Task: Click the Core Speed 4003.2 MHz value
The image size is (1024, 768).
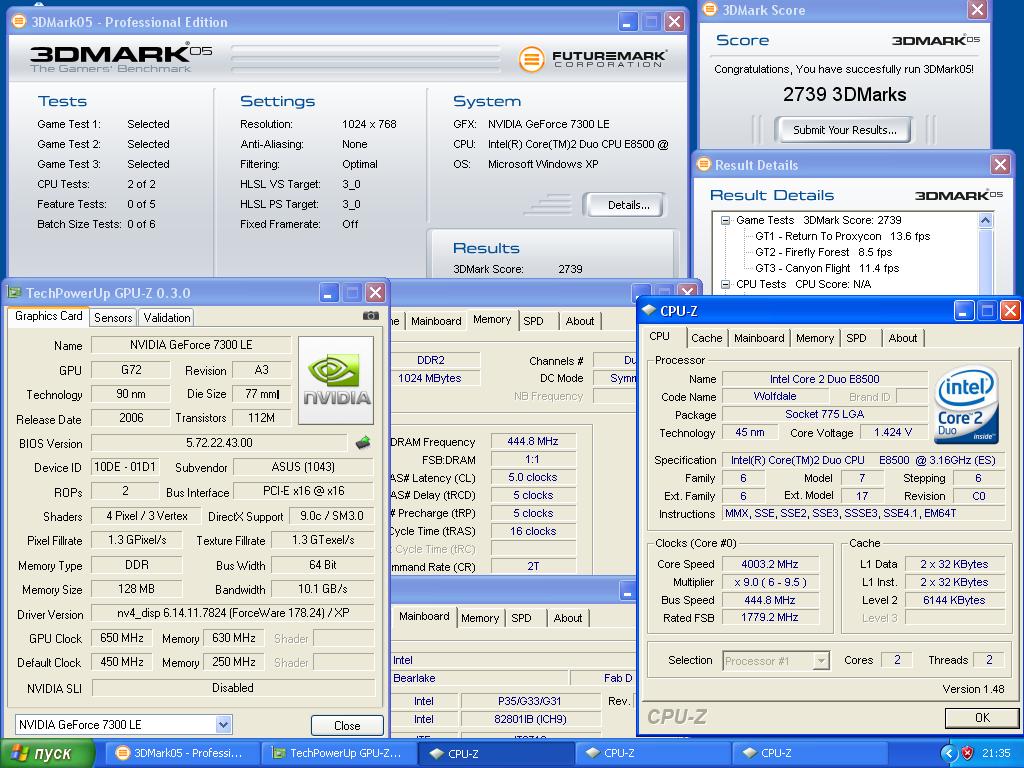Action: click(x=769, y=564)
